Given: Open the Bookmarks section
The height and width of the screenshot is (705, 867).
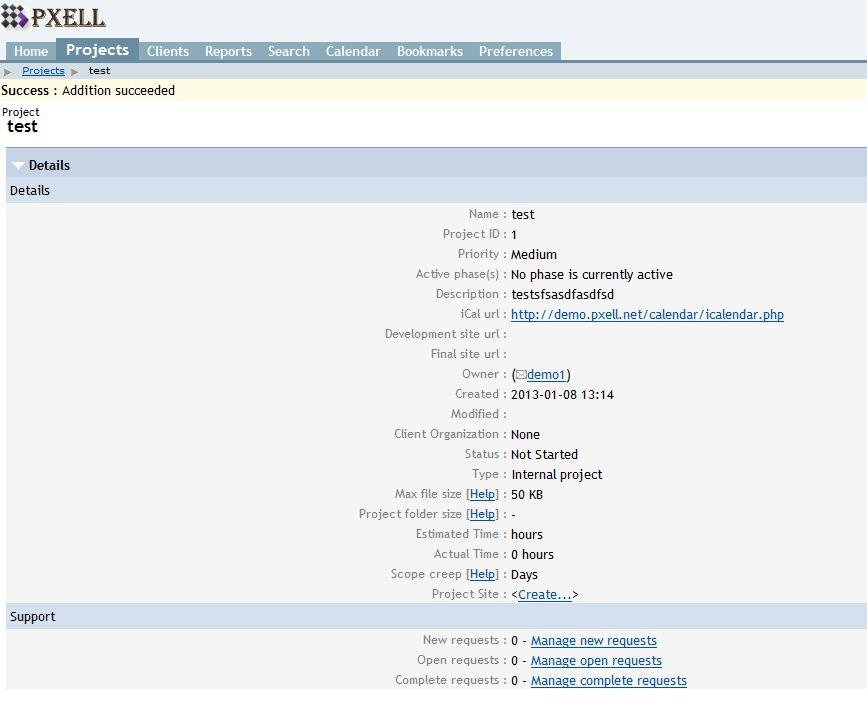Looking at the screenshot, I should pos(429,51).
